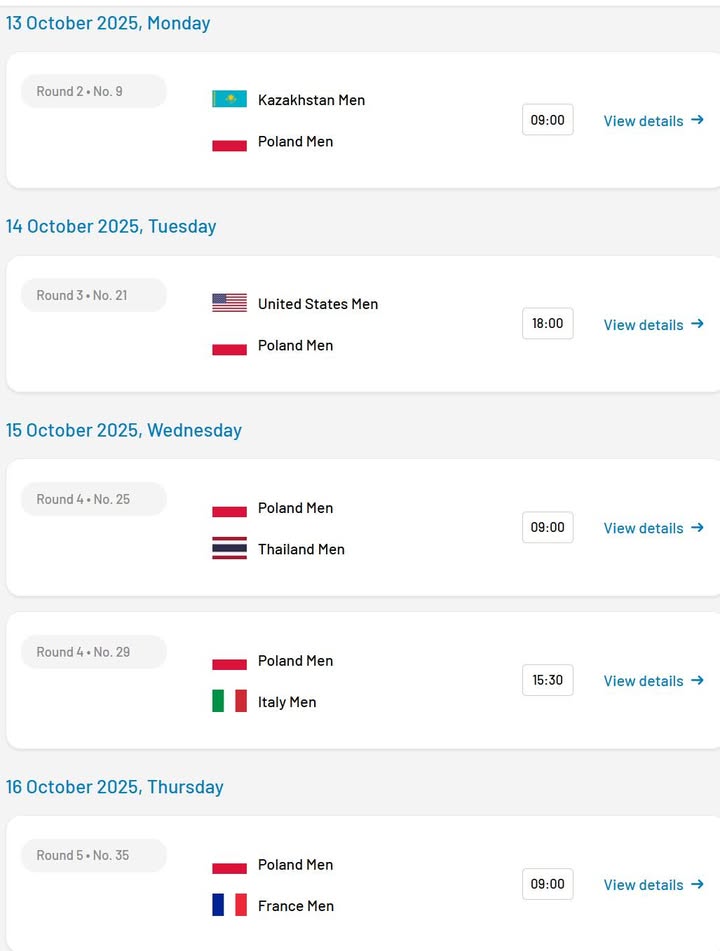Image resolution: width=720 pixels, height=951 pixels.
Task: Click the 15:30 time badge
Action: click(547, 680)
